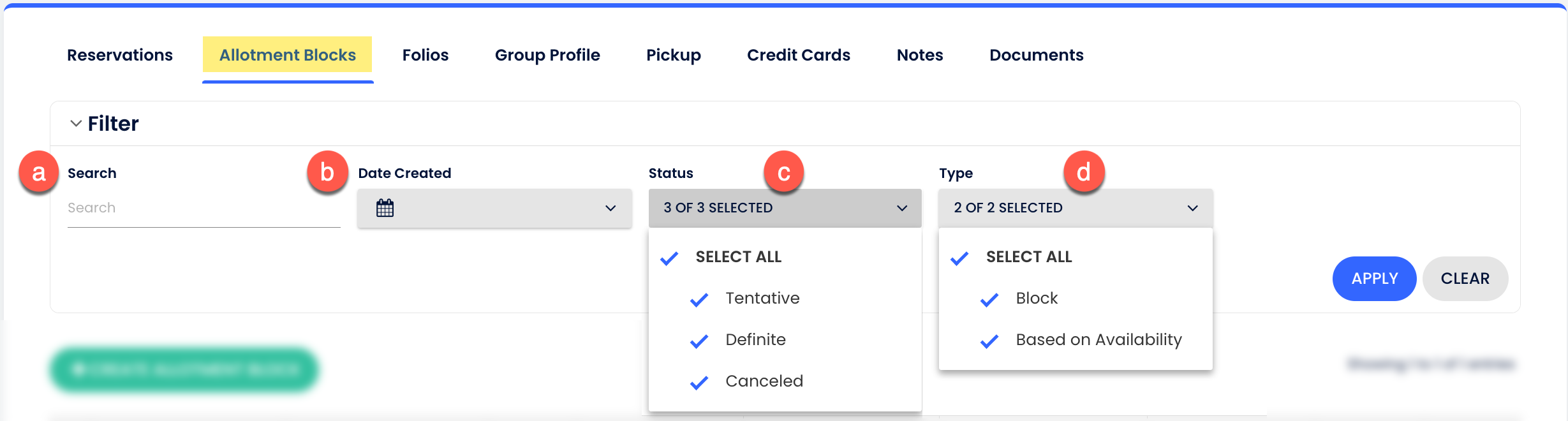Screen dimensions: 1568x421
Task: Open the Group Profile tab
Action: (x=547, y=55)
